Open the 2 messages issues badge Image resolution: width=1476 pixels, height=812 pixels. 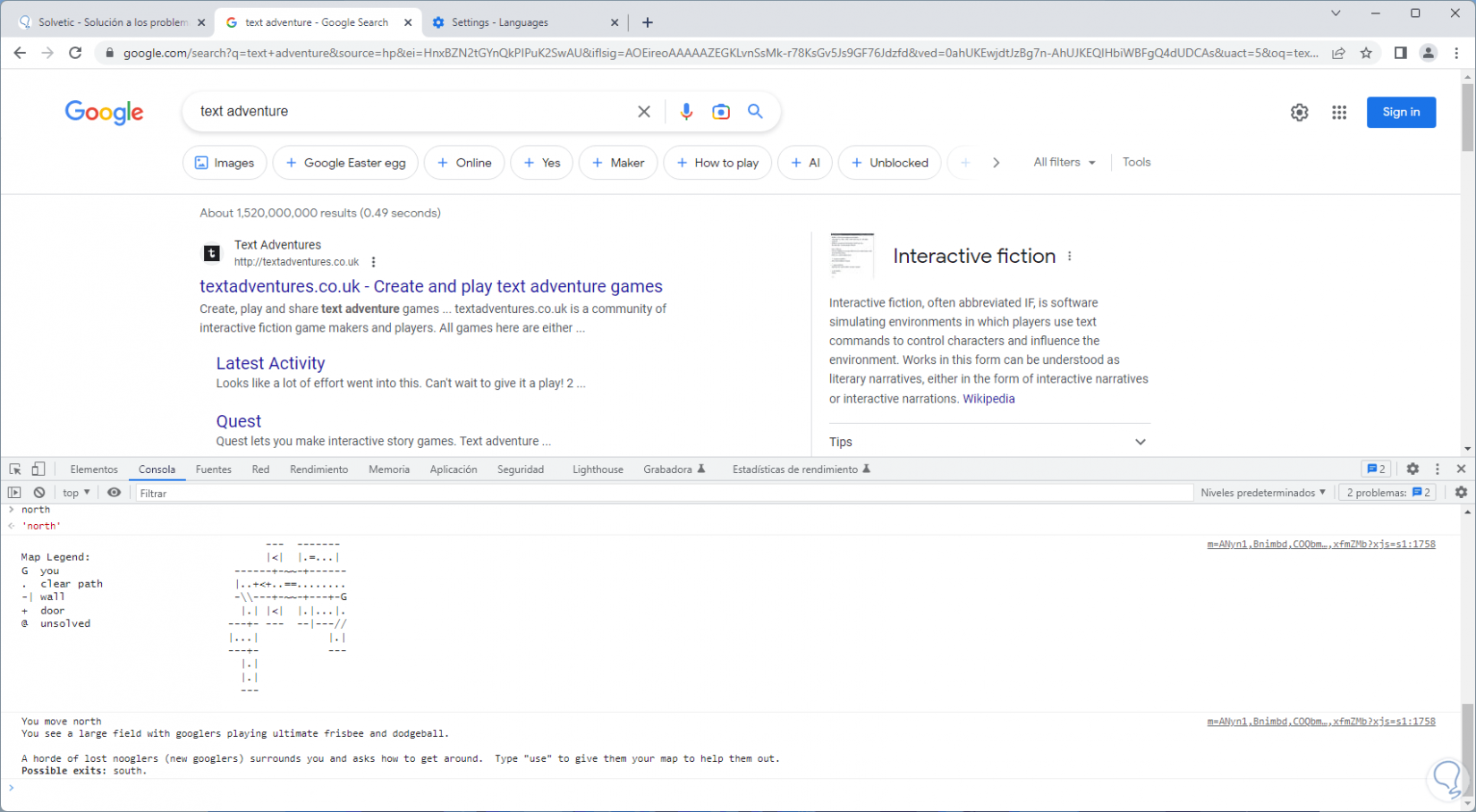(x=1376, y=469)
